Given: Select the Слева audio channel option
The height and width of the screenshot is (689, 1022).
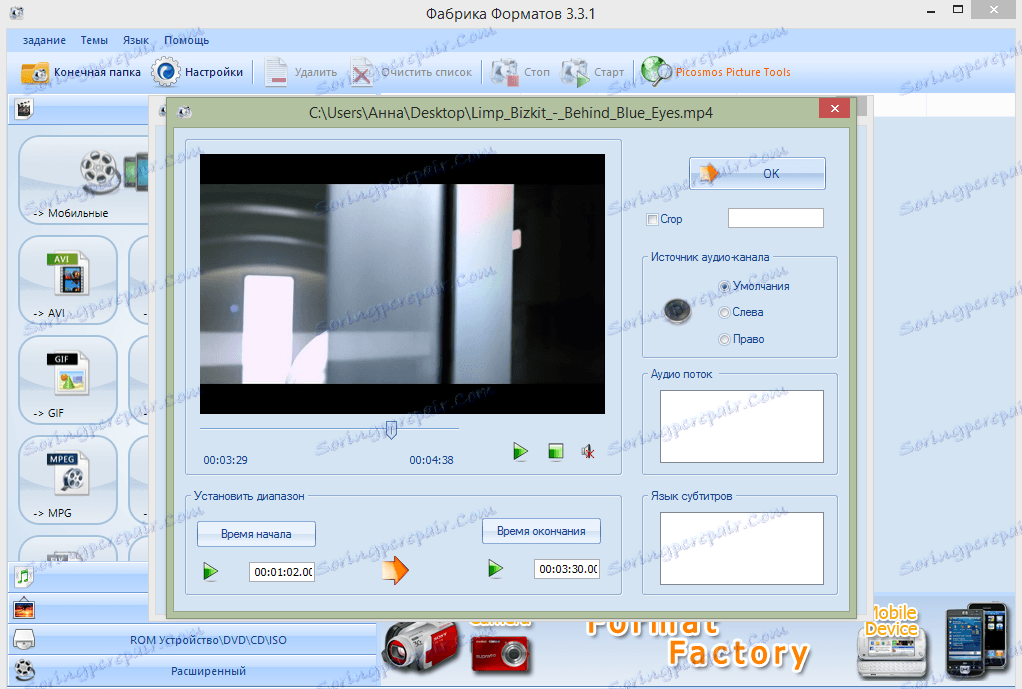Looking at the screenshot, I should point(724,313).
